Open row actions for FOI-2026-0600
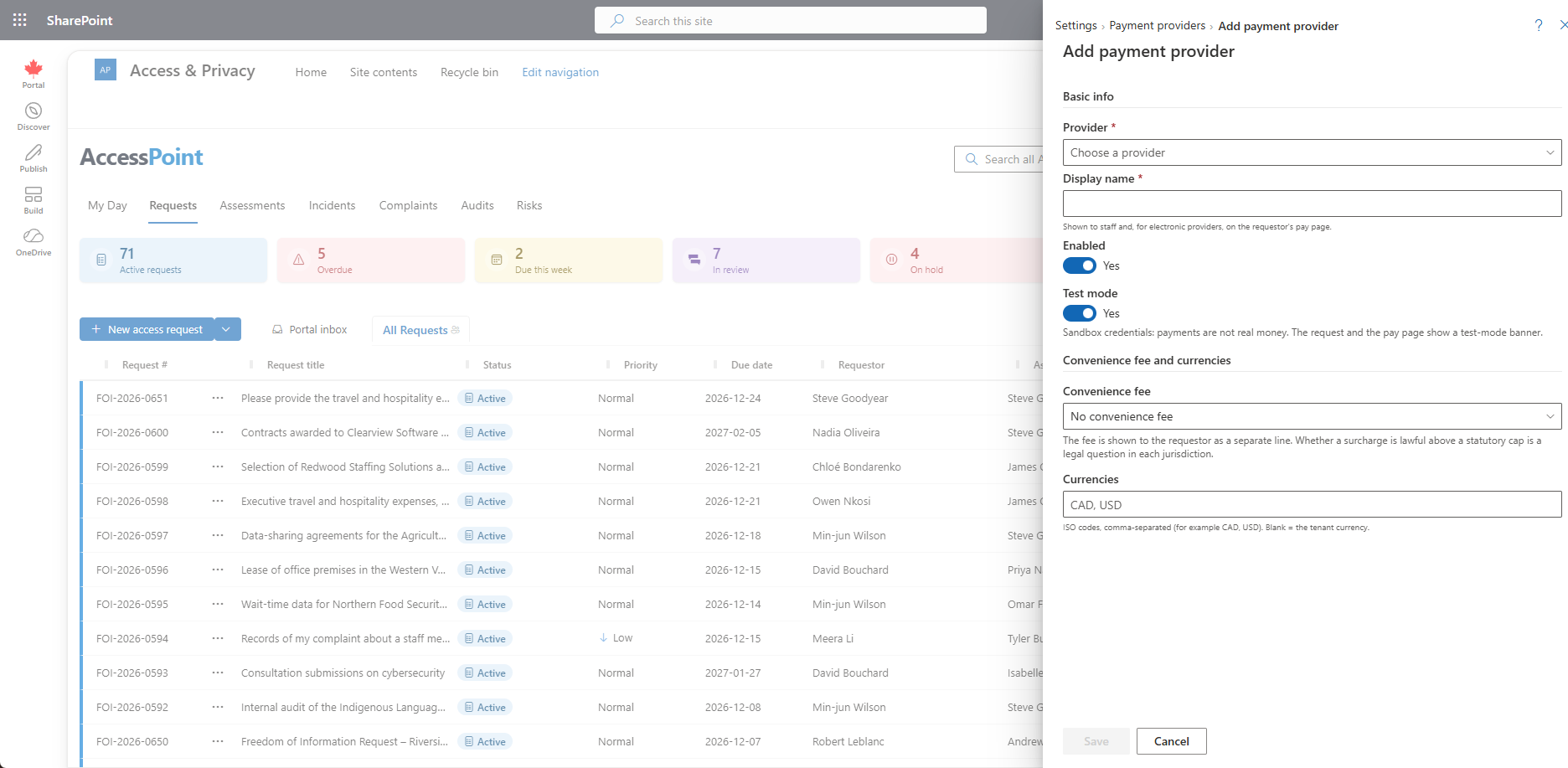Image resolution: width=1568 pixels, height=768 pixels. tap(218, 432)
